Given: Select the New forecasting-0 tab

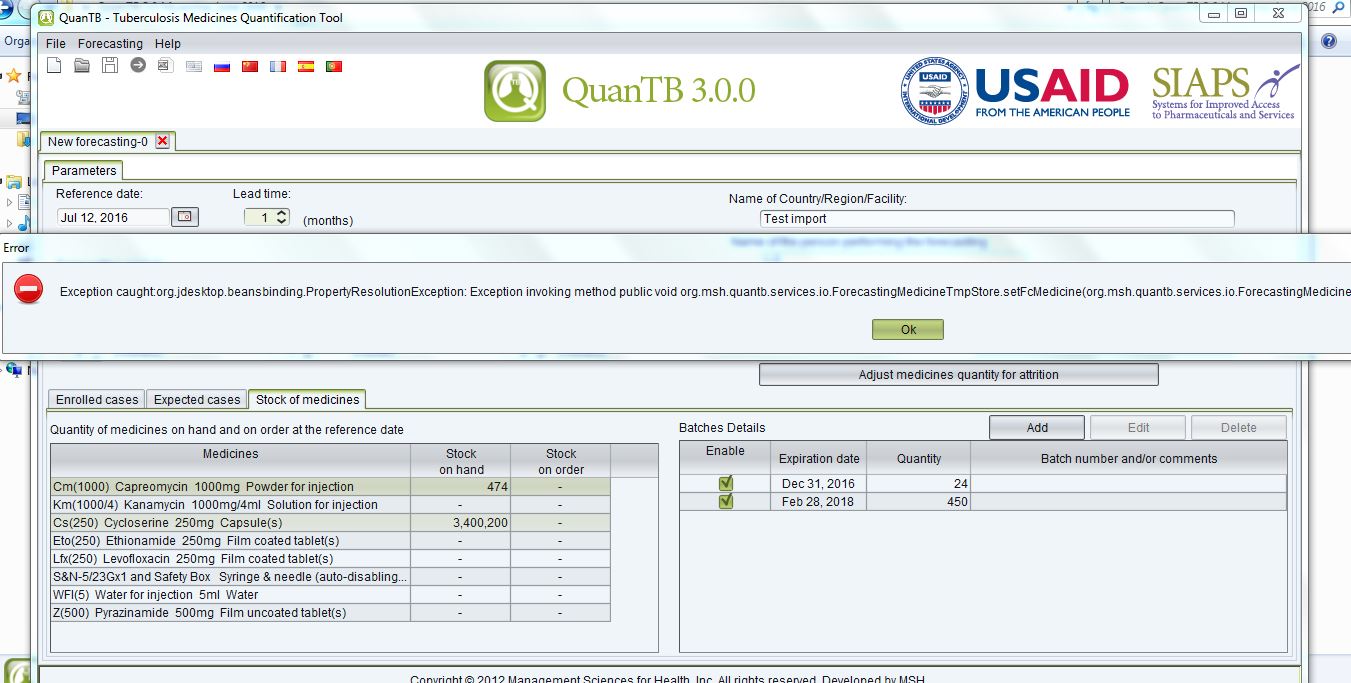Looking at the screenshot, I should click(98, 142).
